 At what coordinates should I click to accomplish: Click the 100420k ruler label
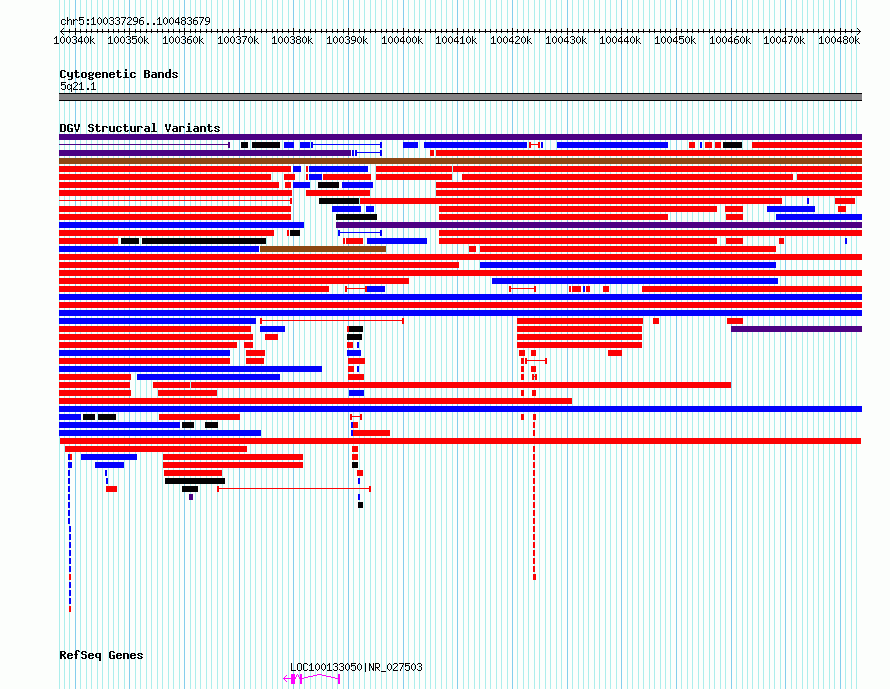511,40
